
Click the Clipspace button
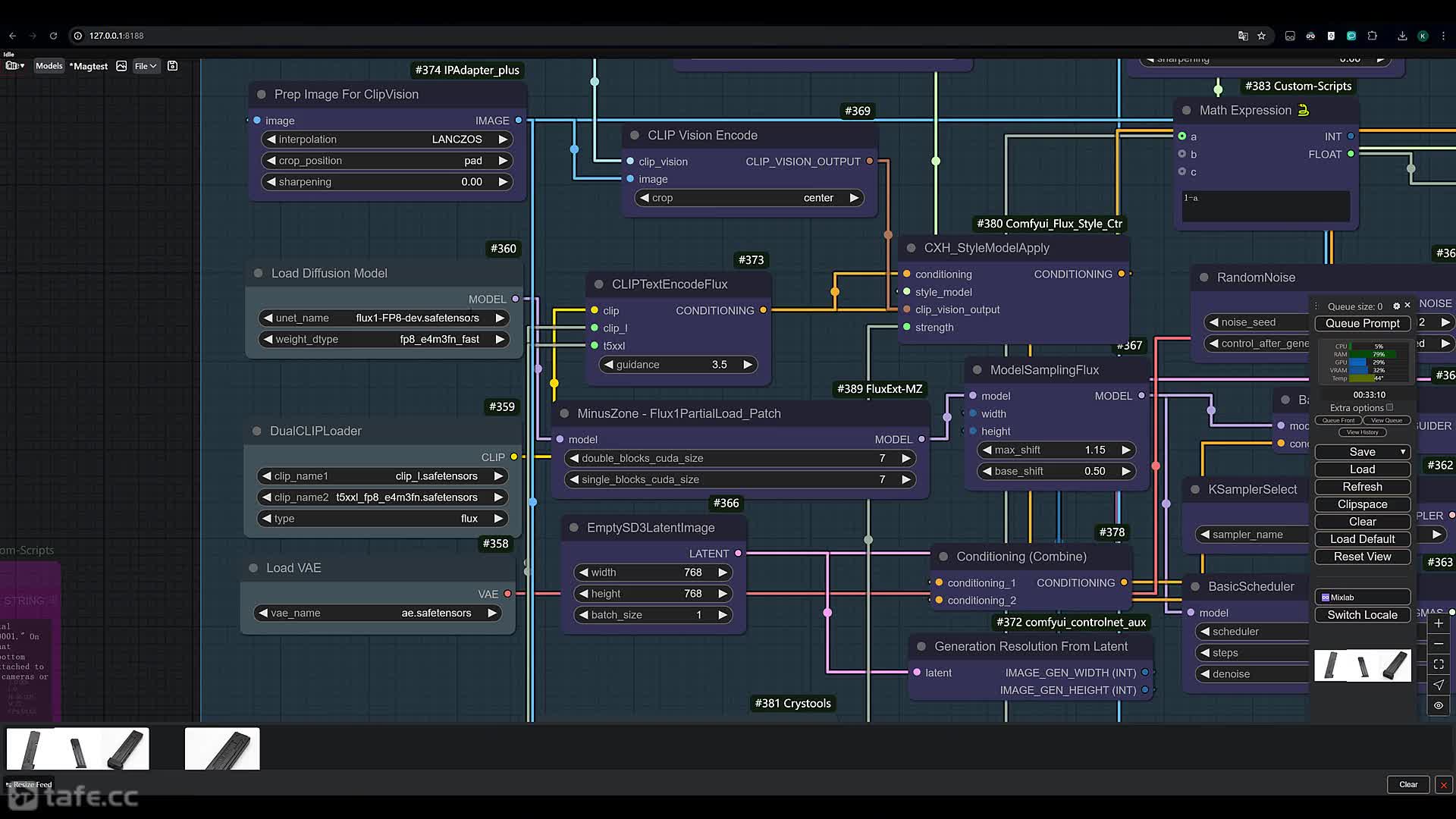(1363, 504)
